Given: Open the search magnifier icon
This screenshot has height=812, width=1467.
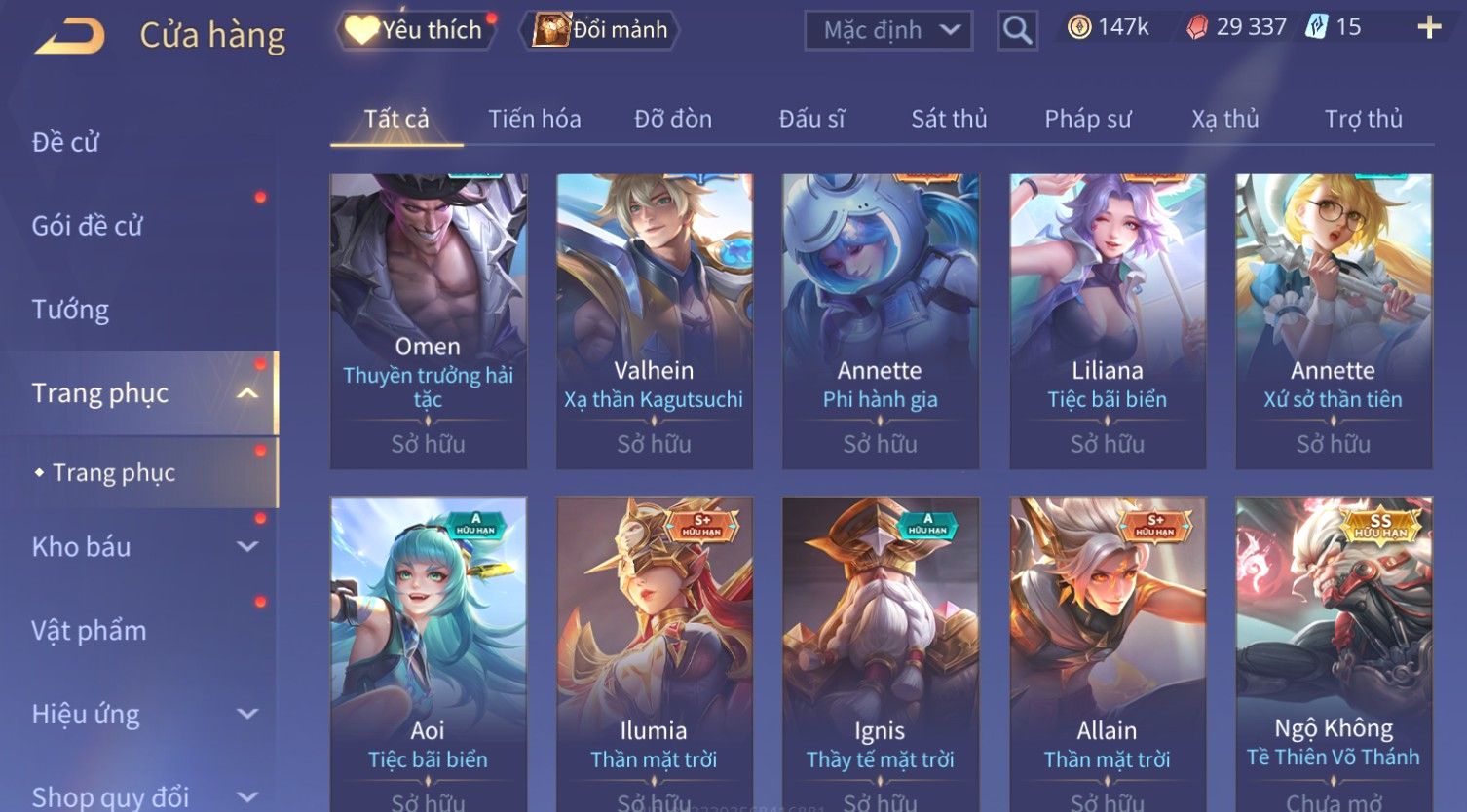Looking at the screenshot, I should [1017, 30].
